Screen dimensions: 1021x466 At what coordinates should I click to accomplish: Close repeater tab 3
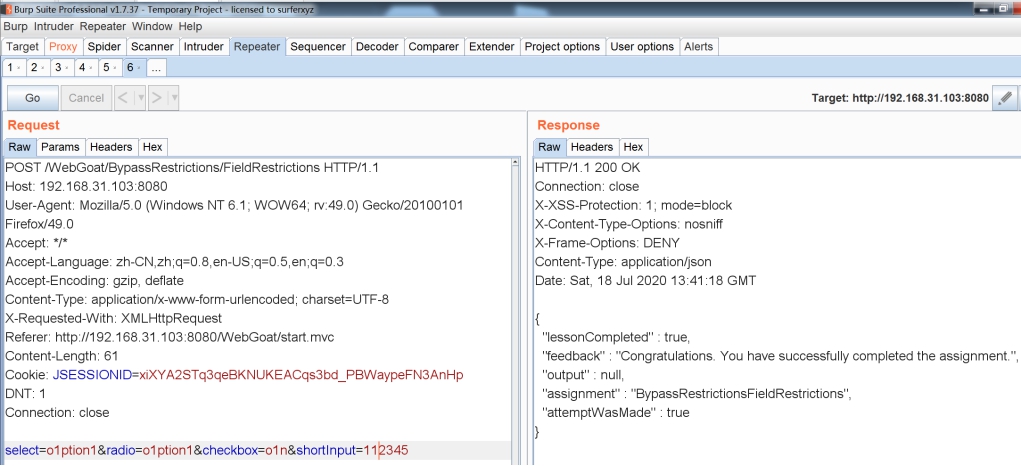66,68
